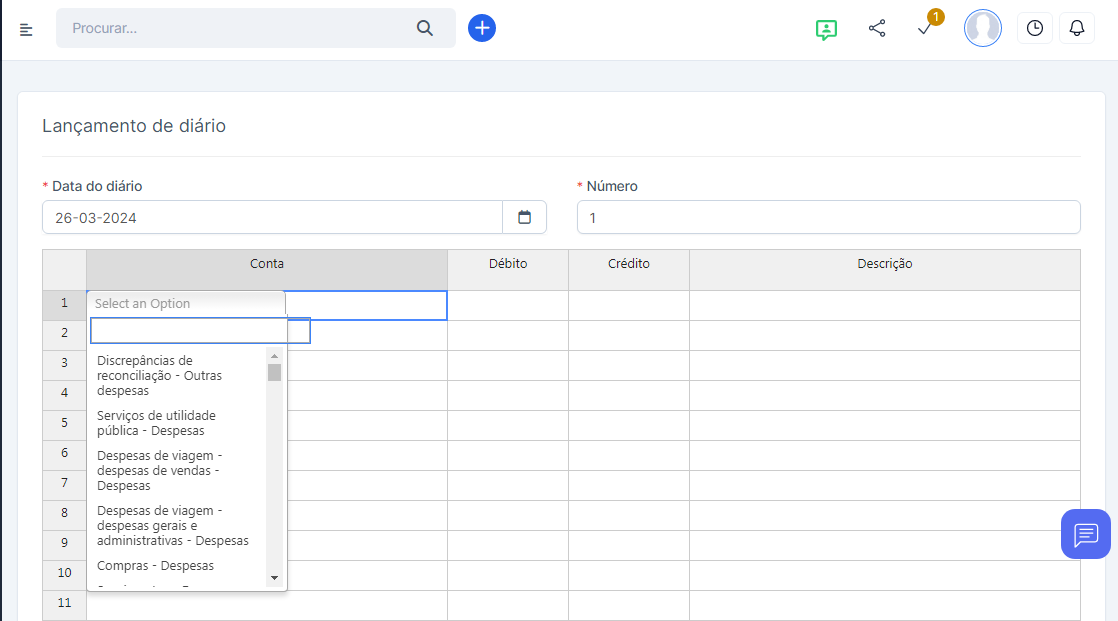Open the calendar date picker icon
This screenshot has width=1118, height=621.
point(524,217)
